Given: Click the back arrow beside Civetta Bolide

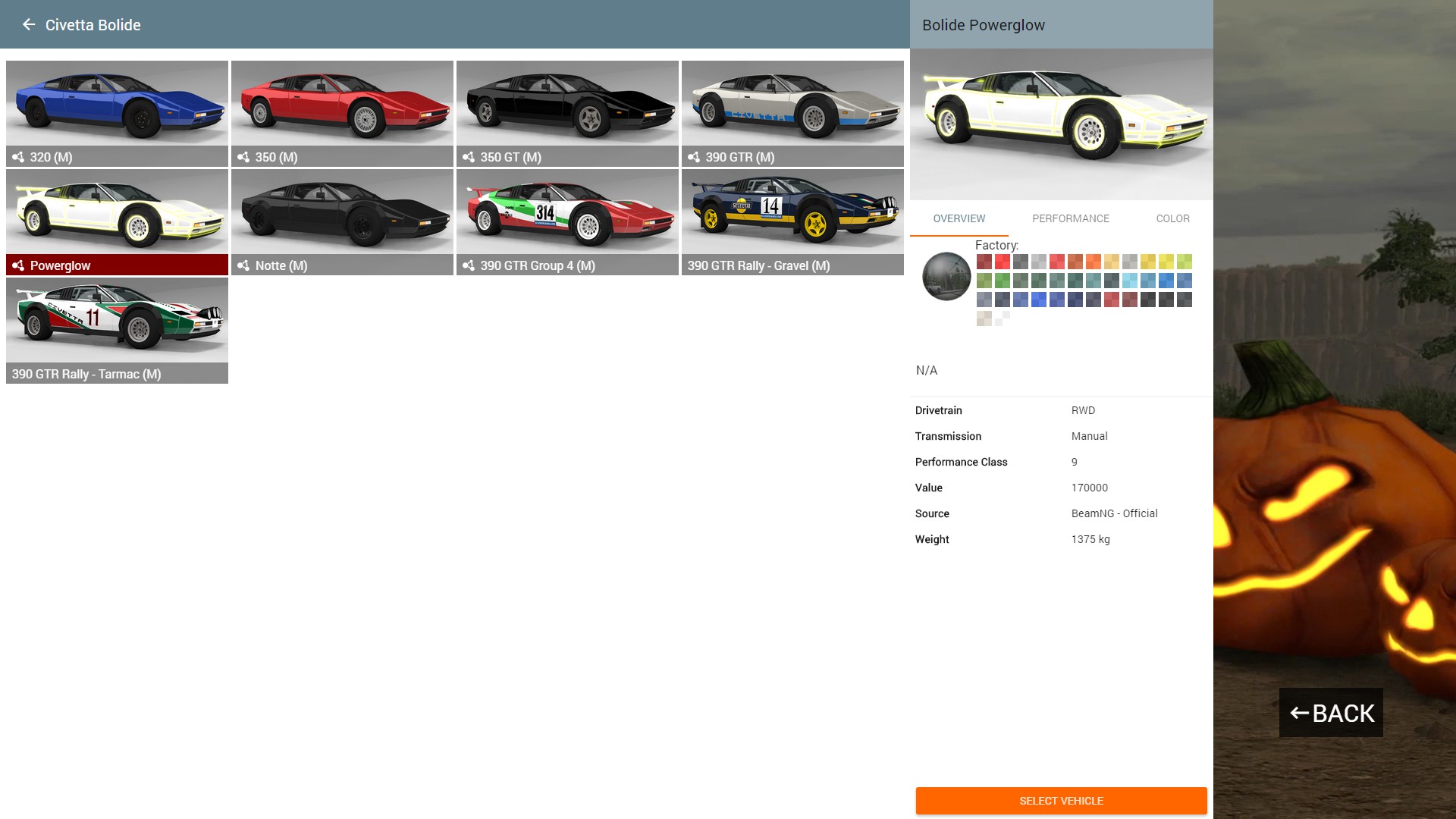Looking at the screenshot, I should [x=29, y=24].
